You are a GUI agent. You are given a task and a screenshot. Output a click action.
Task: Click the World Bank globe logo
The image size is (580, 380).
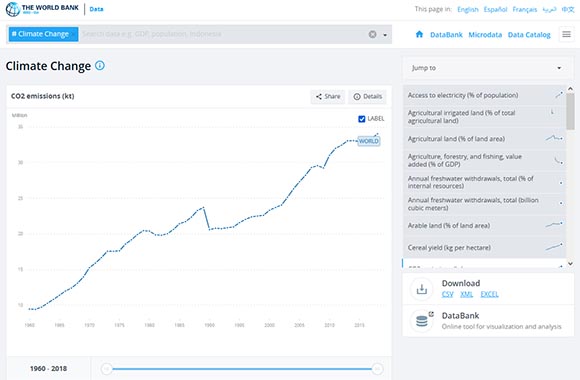point(13,9)
